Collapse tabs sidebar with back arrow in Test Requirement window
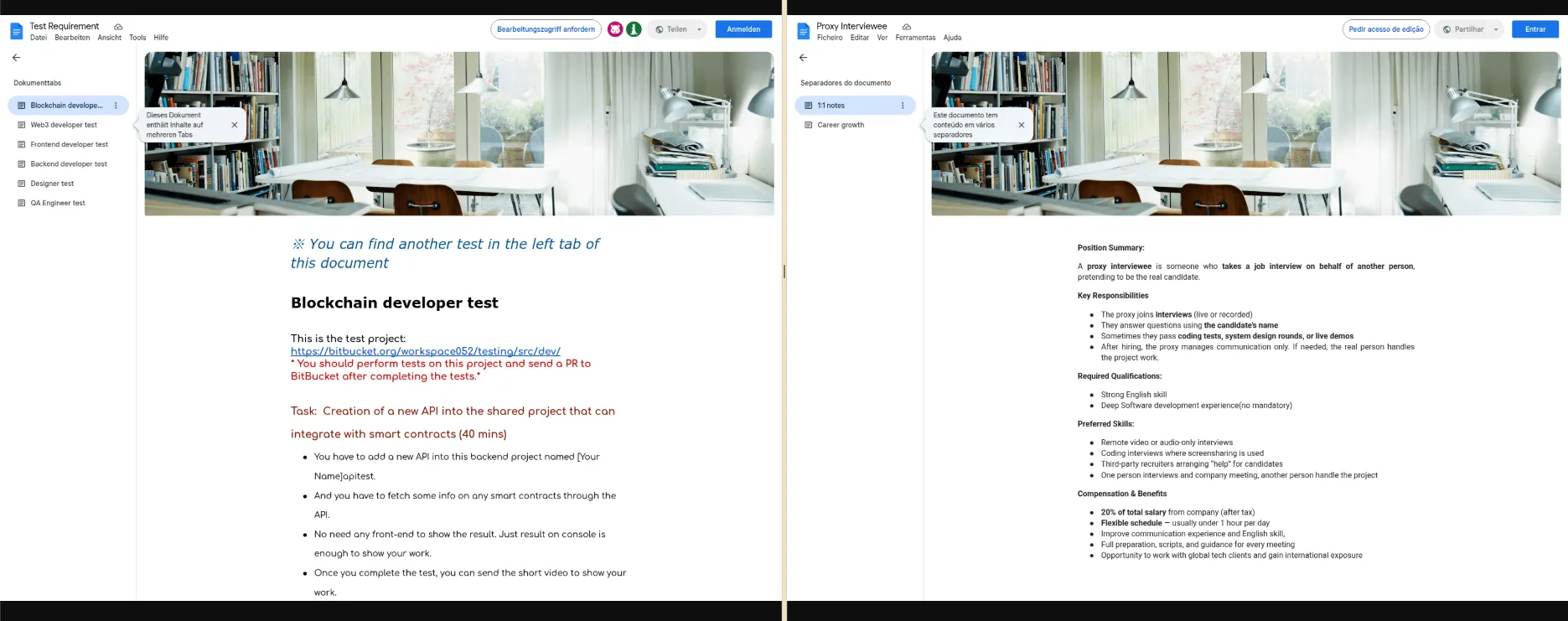Screen dimensions: 1568x621 [16, 58]
